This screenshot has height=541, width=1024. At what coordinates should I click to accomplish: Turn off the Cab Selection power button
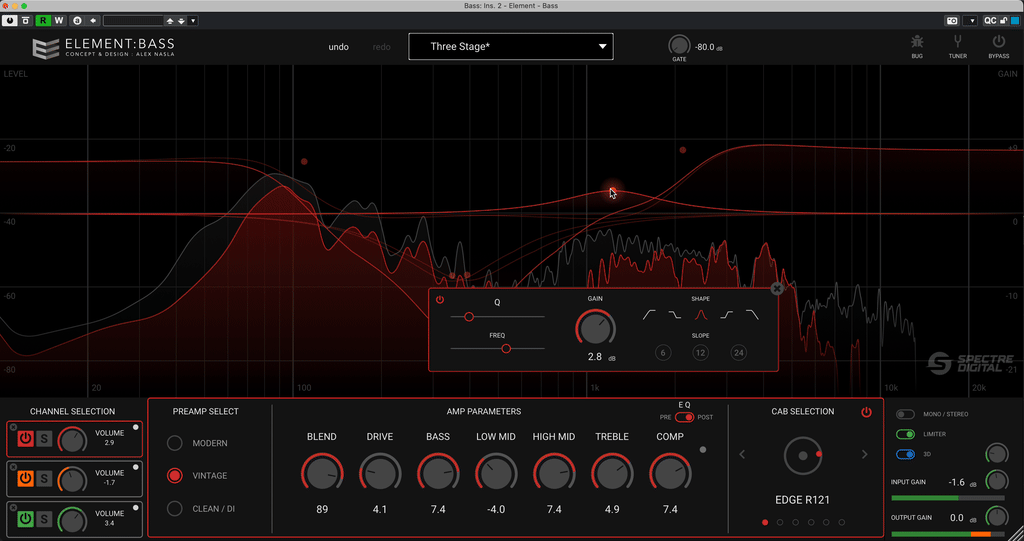866,412
